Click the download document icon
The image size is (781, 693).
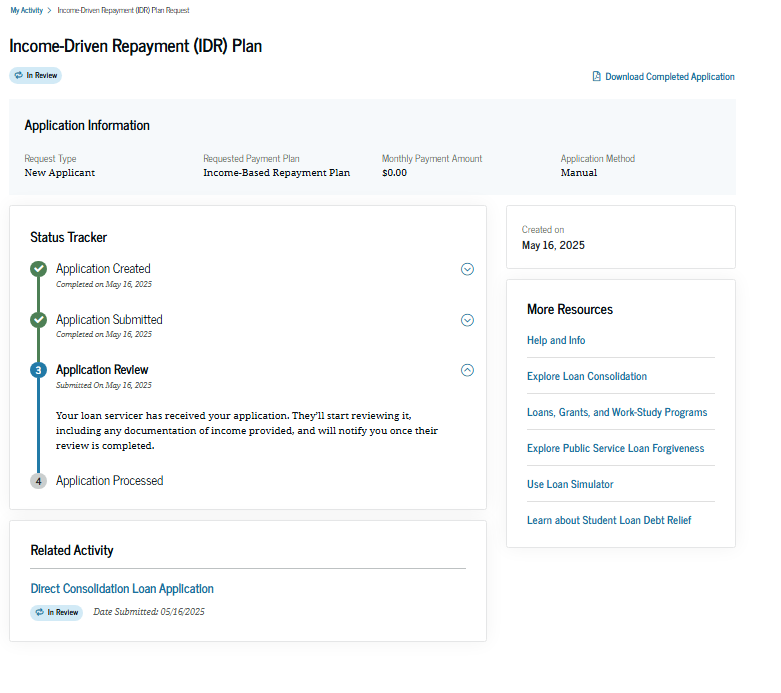[x=597, y=77]
